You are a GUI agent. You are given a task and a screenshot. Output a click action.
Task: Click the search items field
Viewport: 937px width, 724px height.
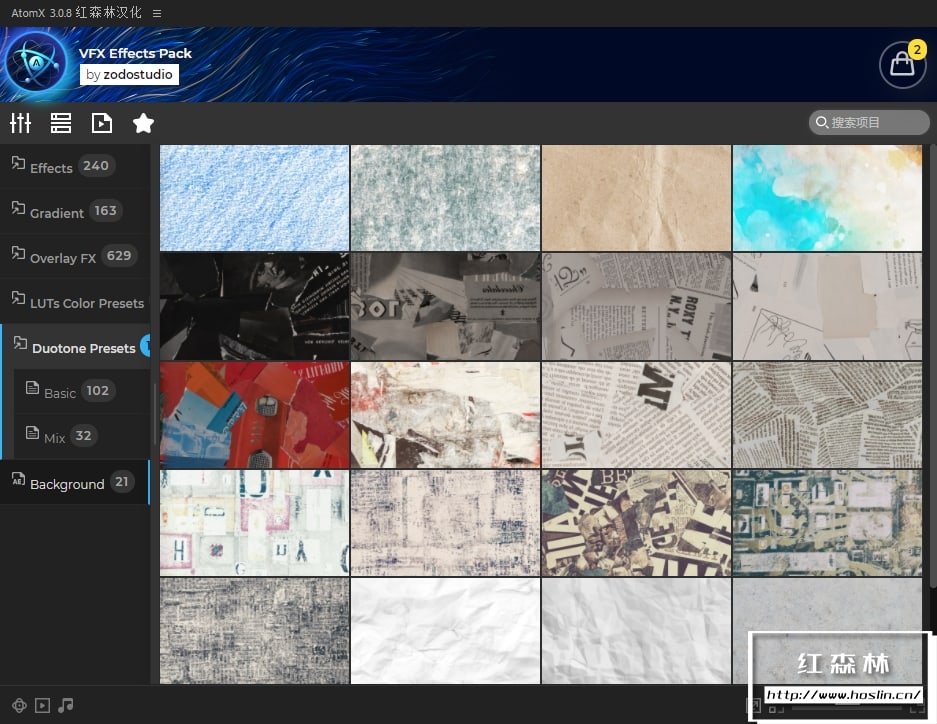click(x=869, y=122)
